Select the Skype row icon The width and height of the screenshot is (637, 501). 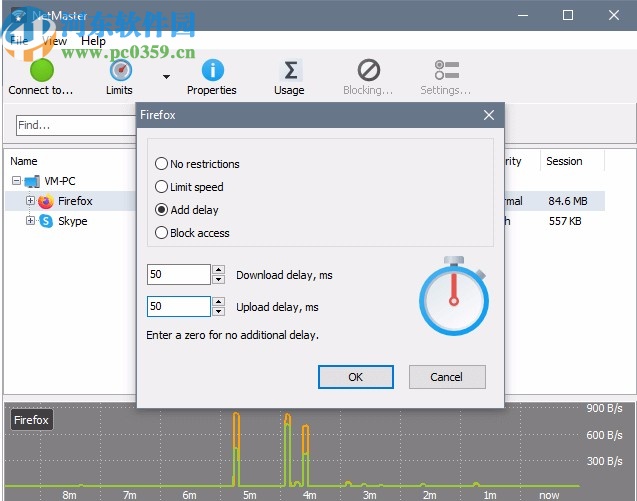[46, 221]
